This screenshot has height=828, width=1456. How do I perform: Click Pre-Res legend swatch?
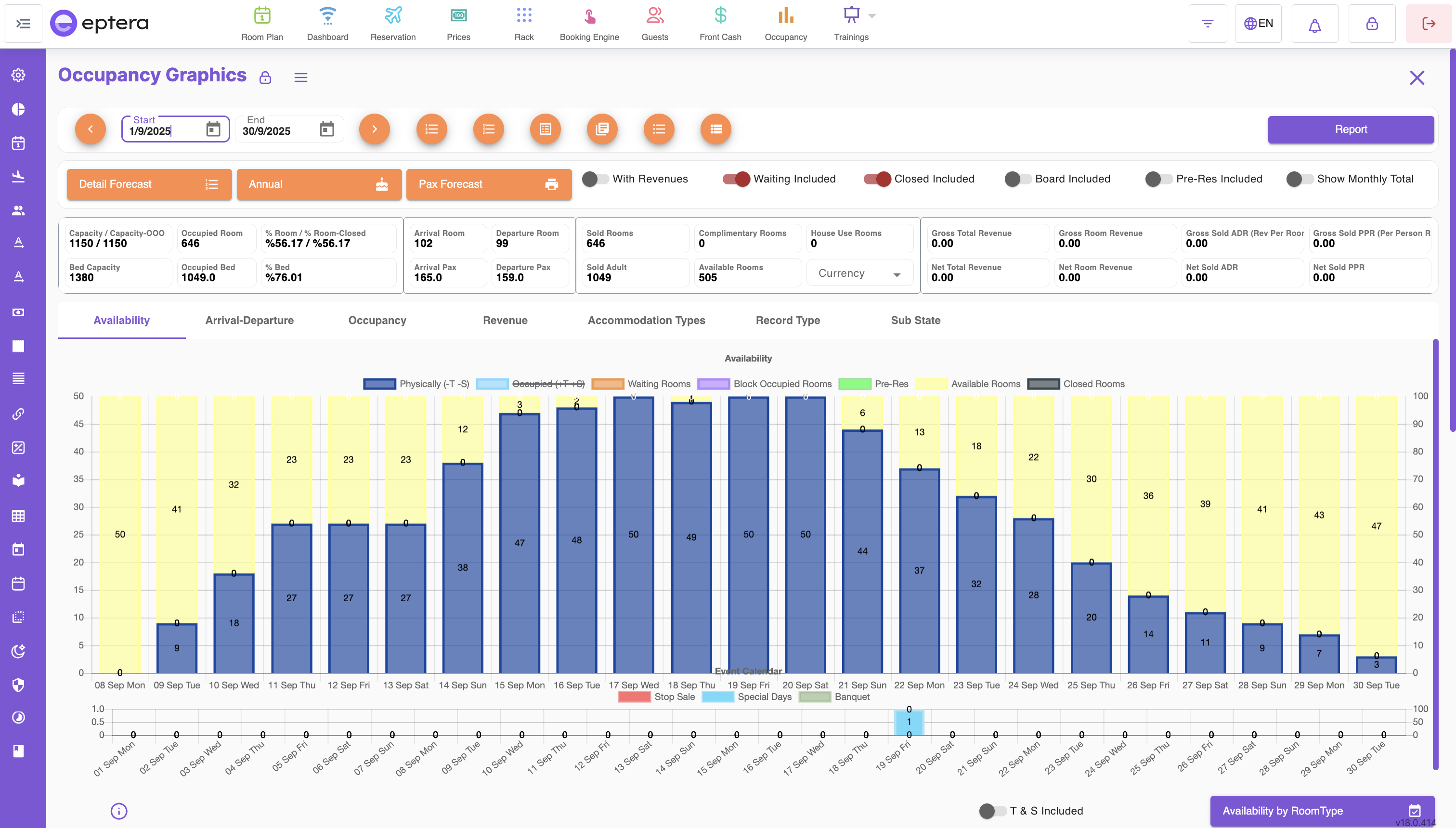pyautogui.click(x=854, y=385)
